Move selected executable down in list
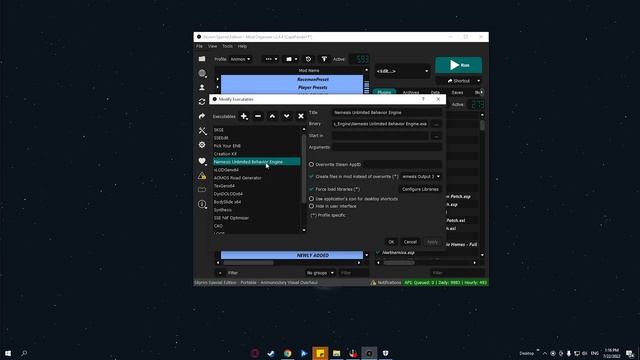Viewport: 640px width, 360px height. pos(287,116)
